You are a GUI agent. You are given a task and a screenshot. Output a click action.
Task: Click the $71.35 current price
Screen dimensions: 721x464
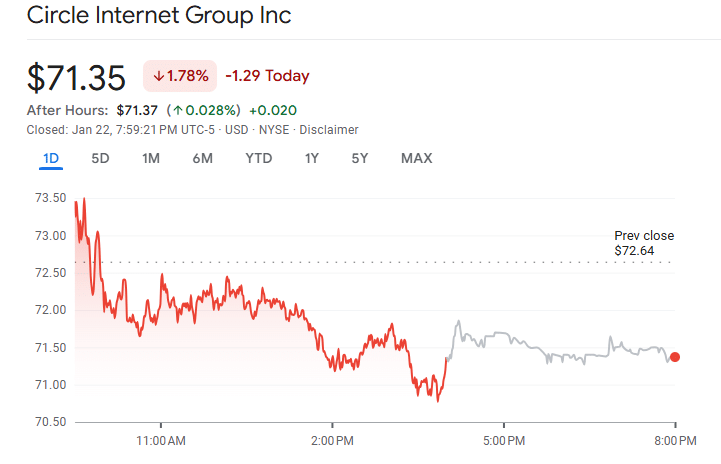coord(76,77)
